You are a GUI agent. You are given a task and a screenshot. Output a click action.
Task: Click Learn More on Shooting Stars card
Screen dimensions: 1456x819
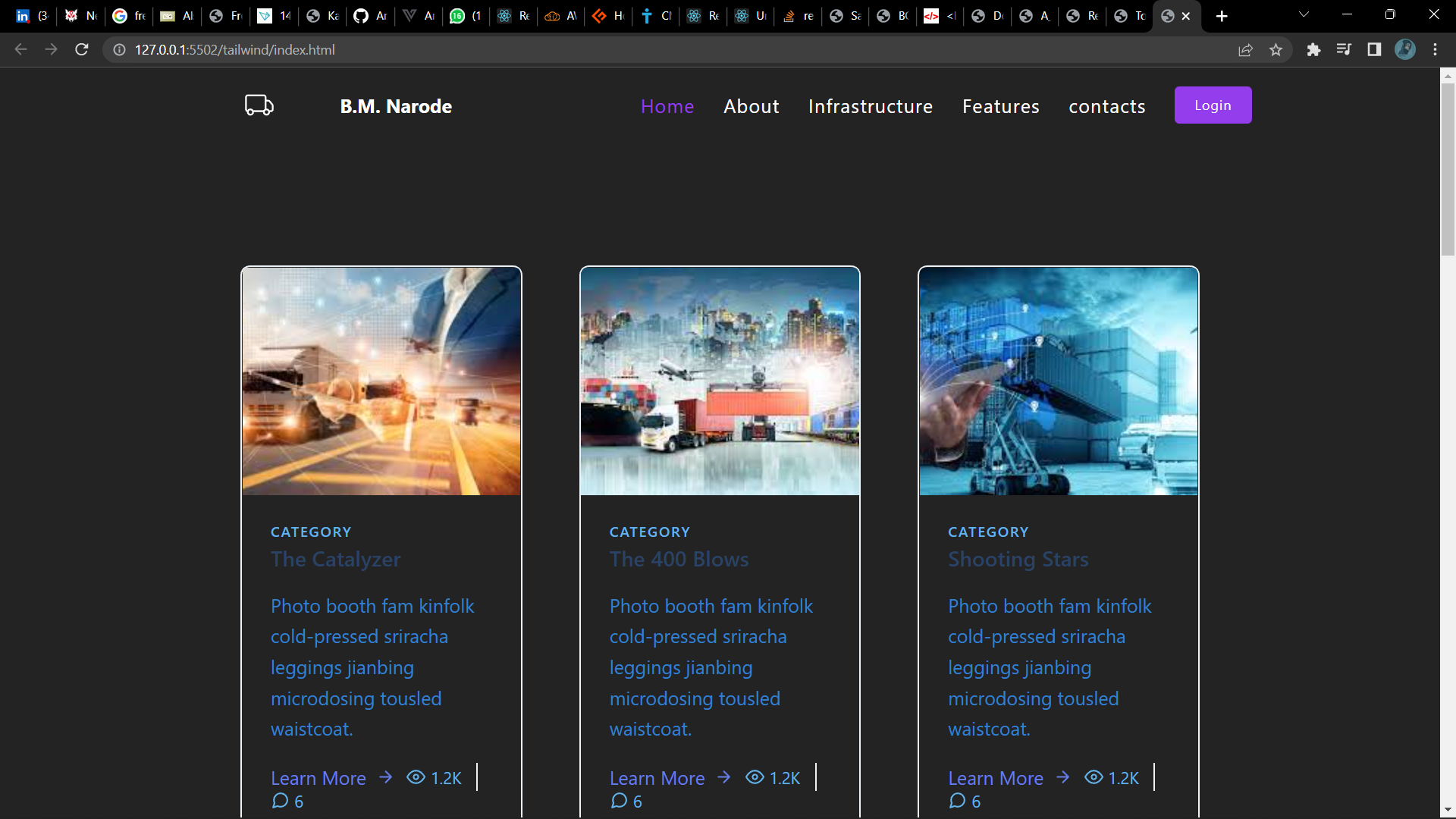point(995,778)
